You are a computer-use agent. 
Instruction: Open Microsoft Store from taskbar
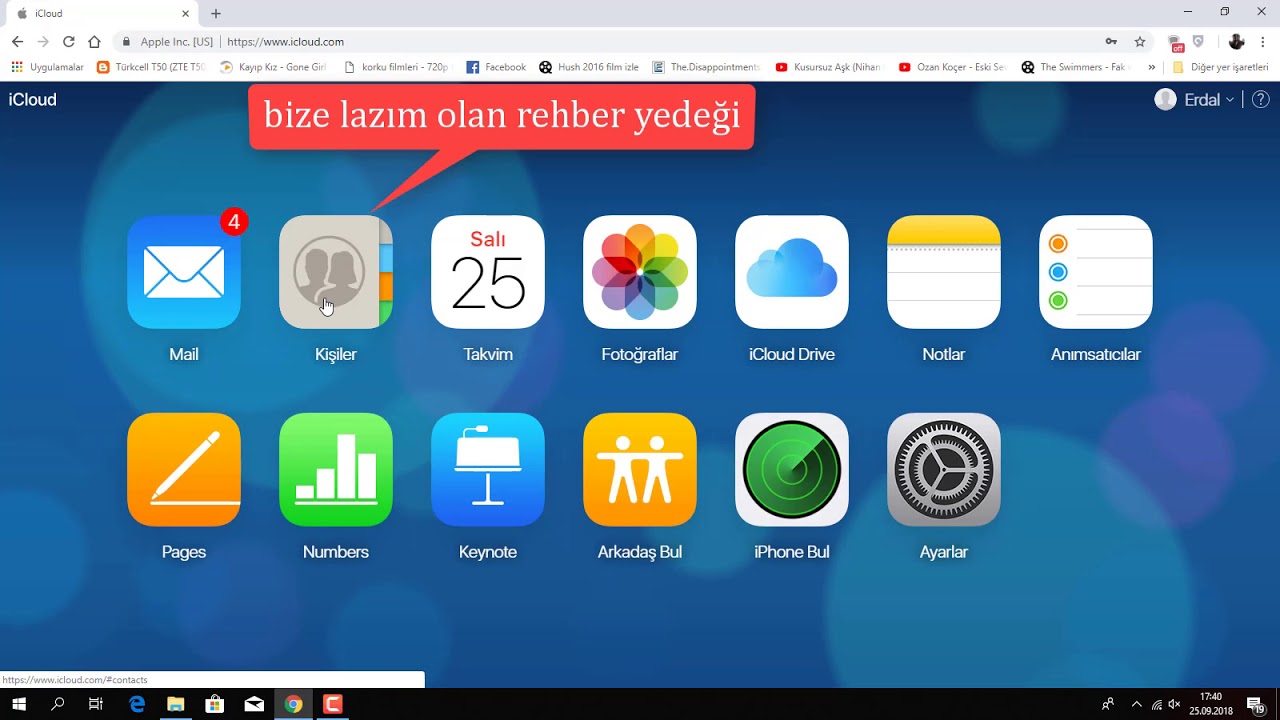215,704
